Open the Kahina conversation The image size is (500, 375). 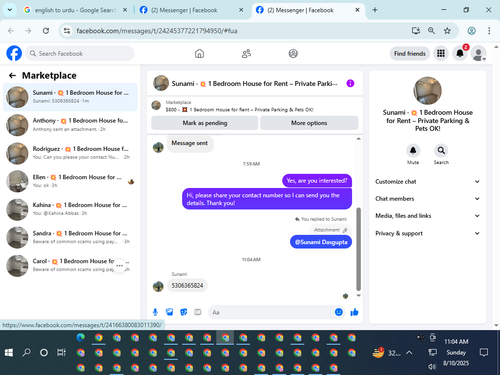point(70,209)
